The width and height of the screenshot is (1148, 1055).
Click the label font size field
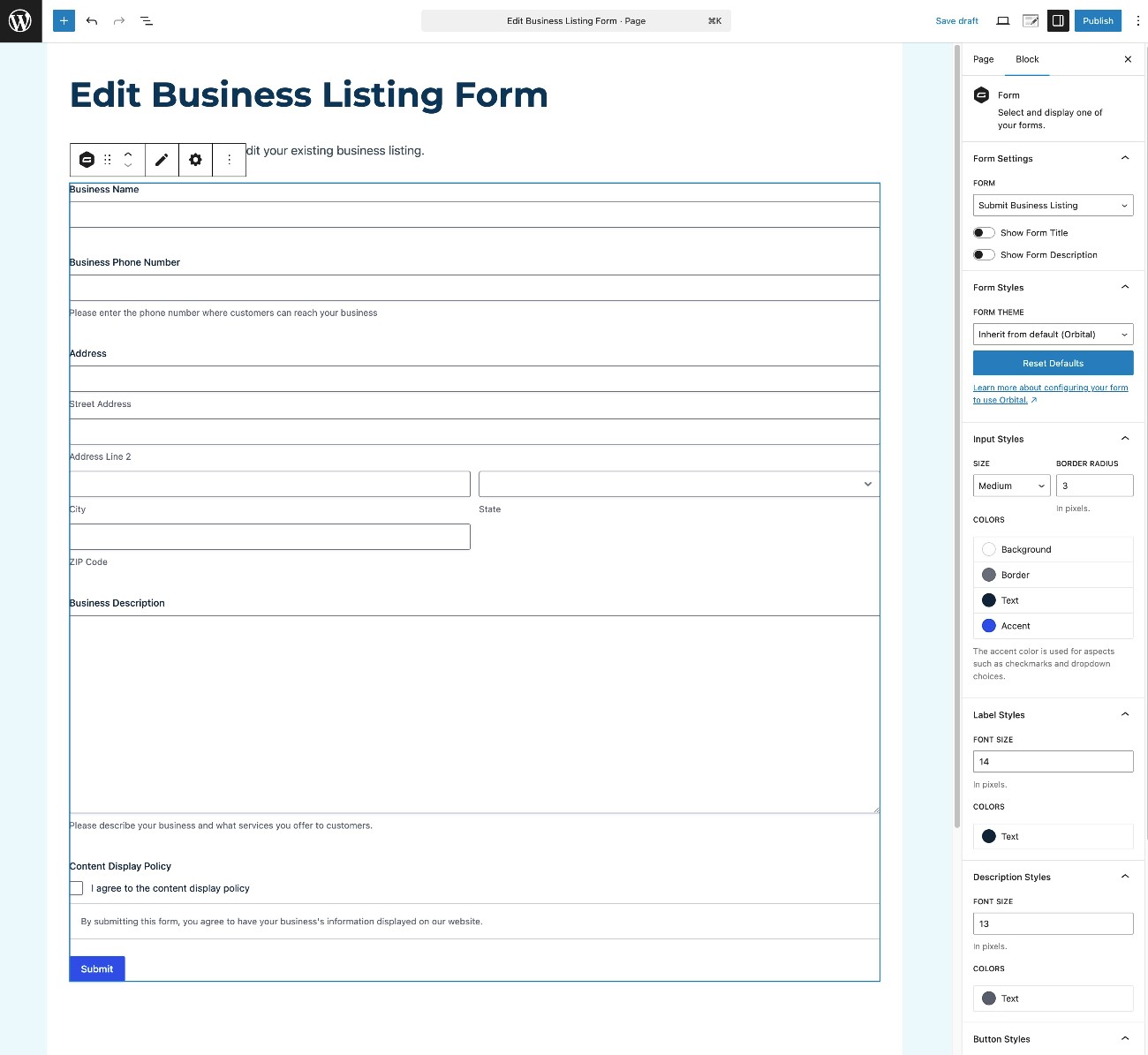[1053, 761]
